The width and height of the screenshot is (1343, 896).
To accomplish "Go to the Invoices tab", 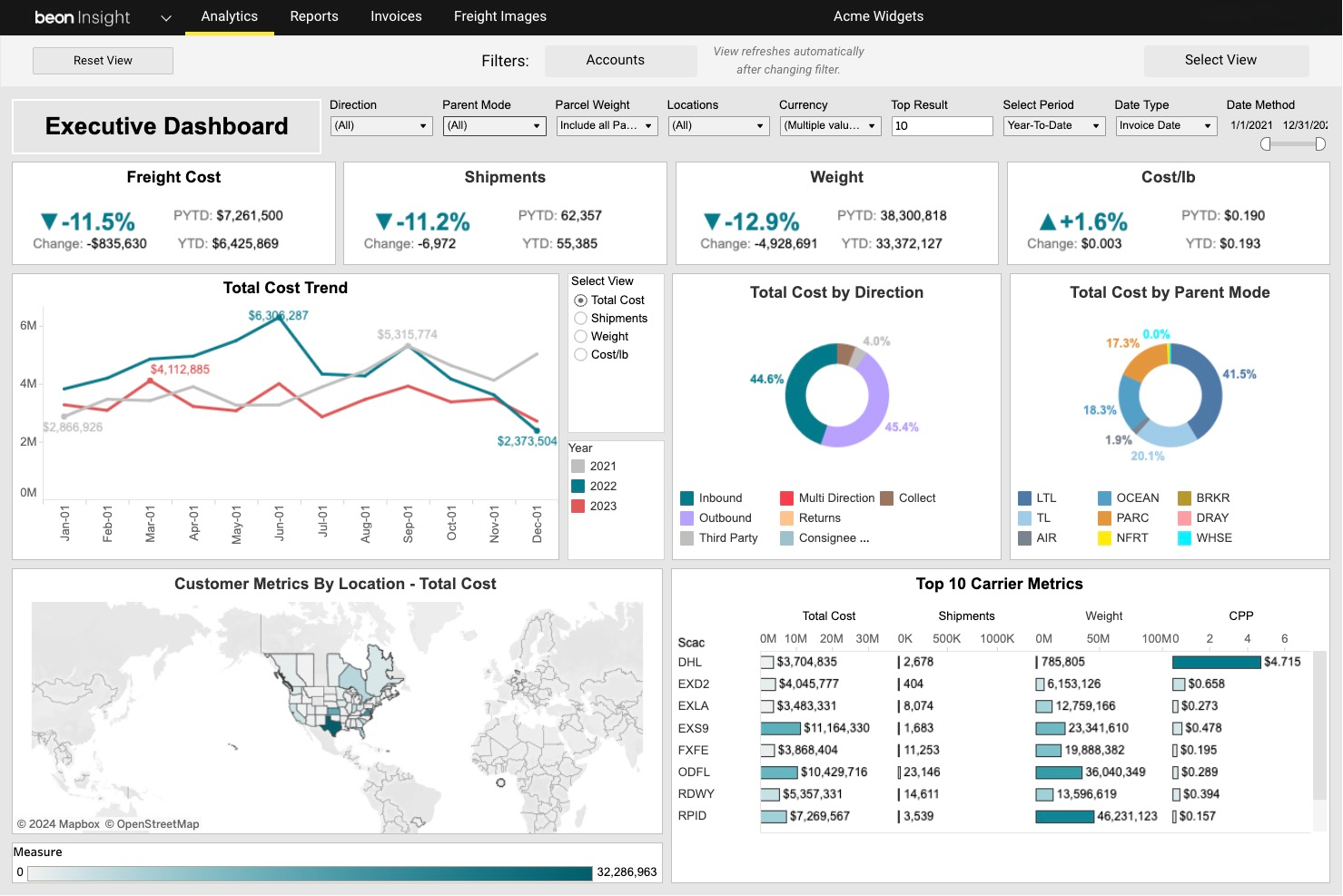I will coord(395,16).
